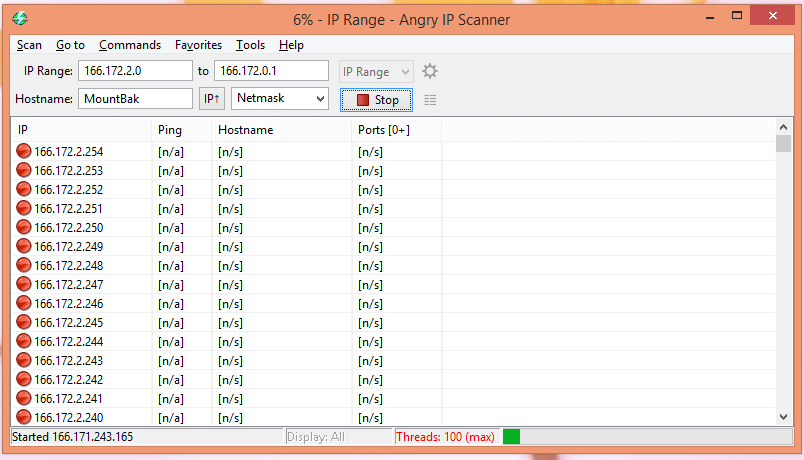
Task: Click the end IP field 166.172.0.1
Action: pos(271,71)
